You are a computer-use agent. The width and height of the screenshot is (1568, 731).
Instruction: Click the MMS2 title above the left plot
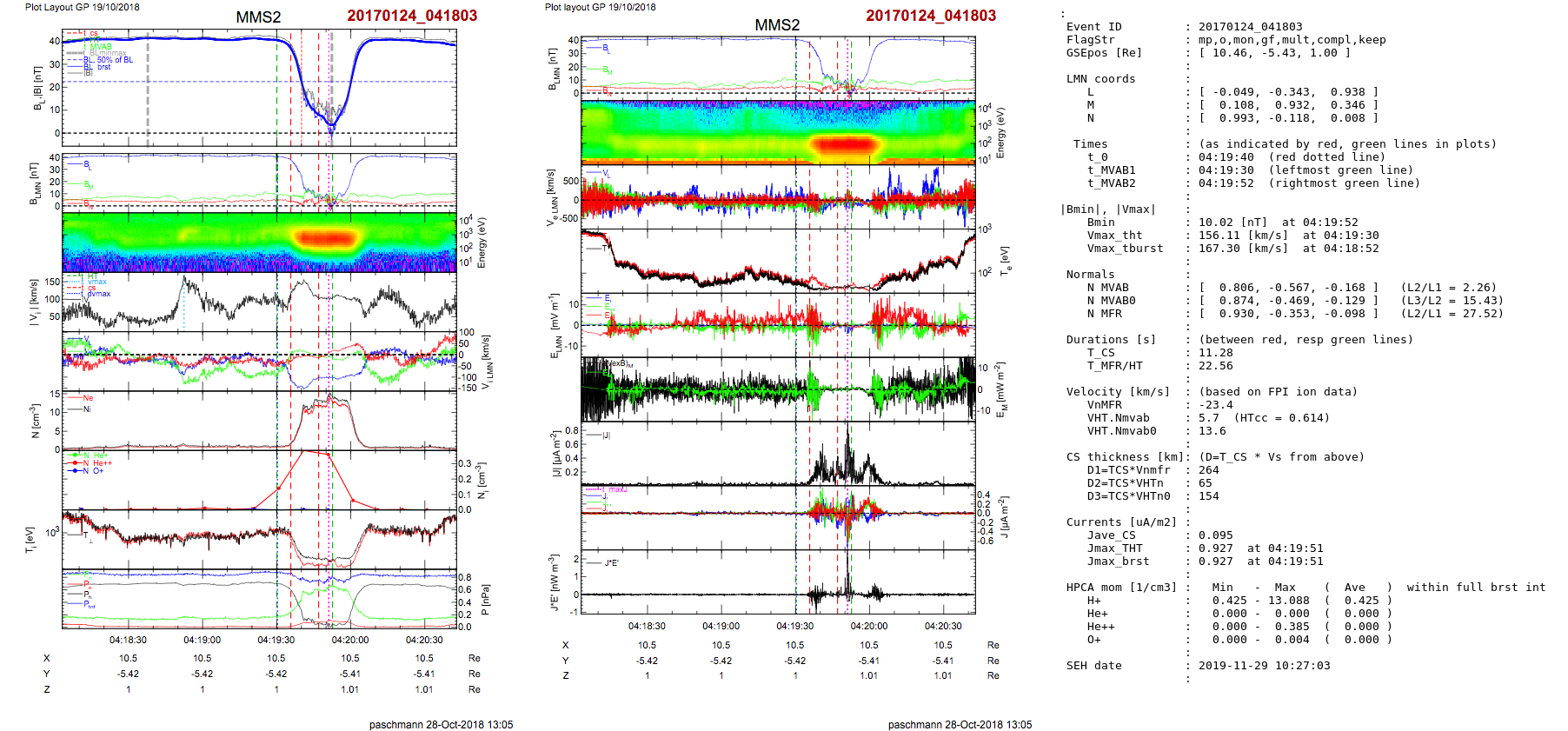(258, 17)
